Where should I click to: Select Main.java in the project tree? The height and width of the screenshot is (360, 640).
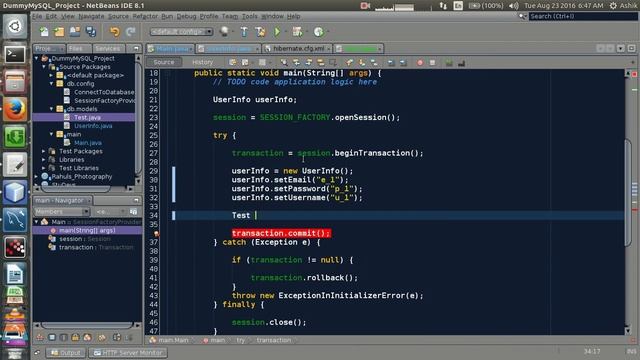88,143
